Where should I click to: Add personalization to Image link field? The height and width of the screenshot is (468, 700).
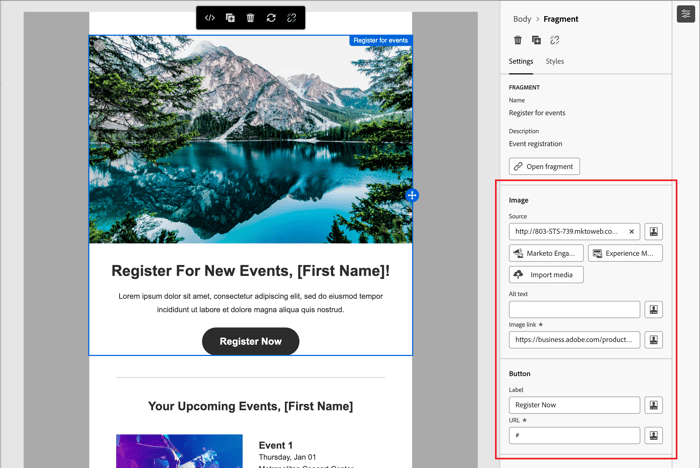pos(653,340)
